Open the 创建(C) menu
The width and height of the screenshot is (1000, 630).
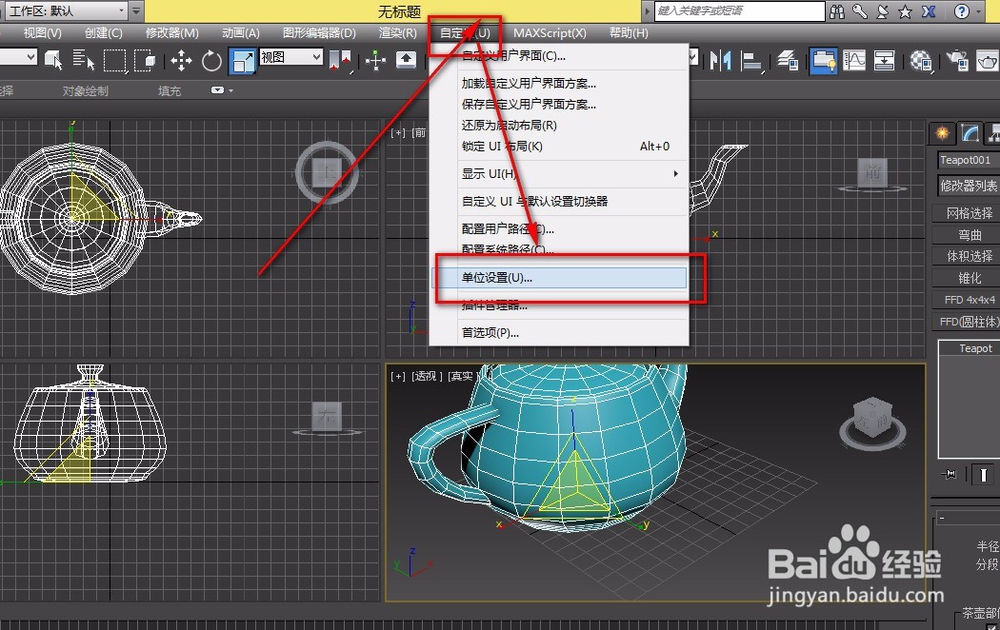click(x=103, y=33)
